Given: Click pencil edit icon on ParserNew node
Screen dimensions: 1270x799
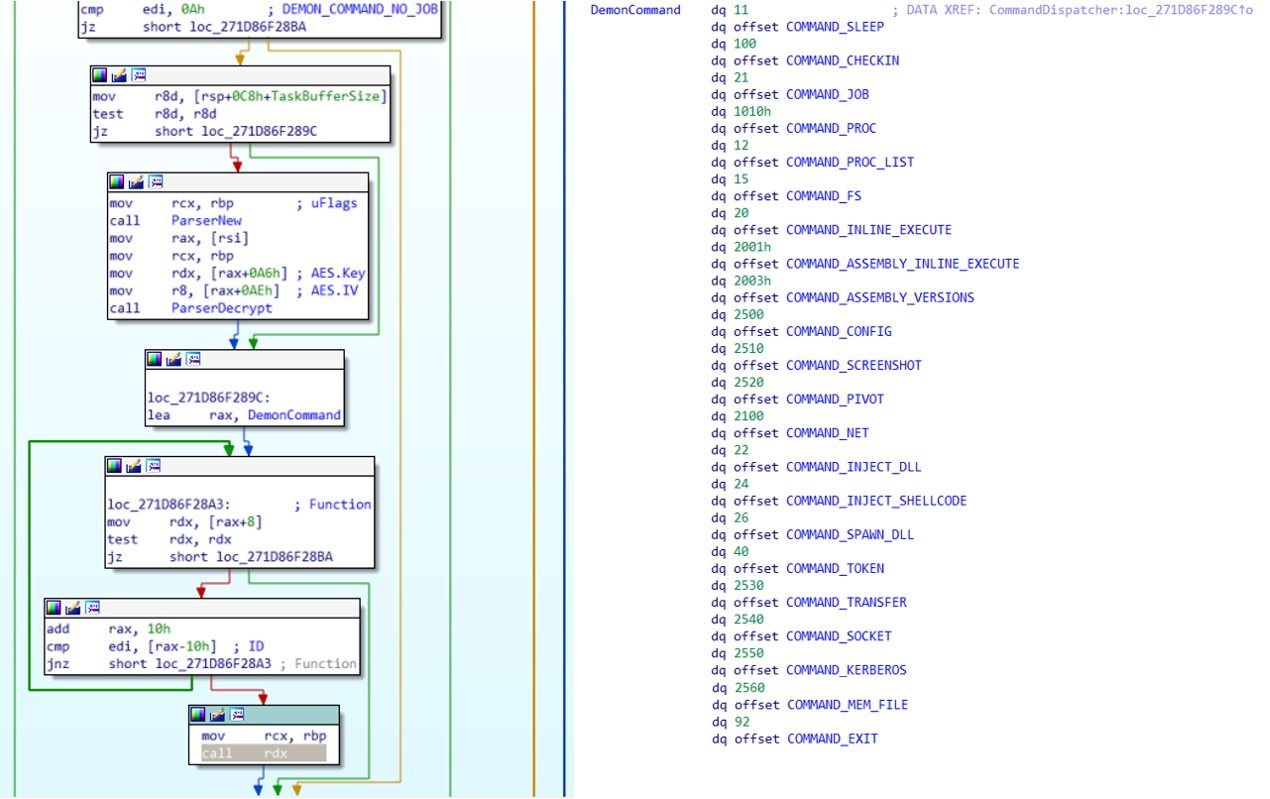Looking at the screenshot, I should [x=137, y=182].
